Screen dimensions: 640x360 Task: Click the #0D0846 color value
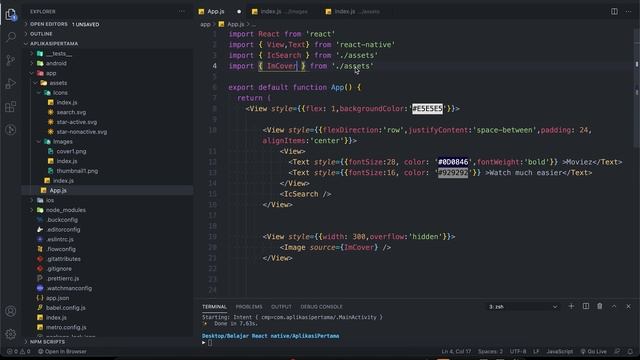(453, 162)
